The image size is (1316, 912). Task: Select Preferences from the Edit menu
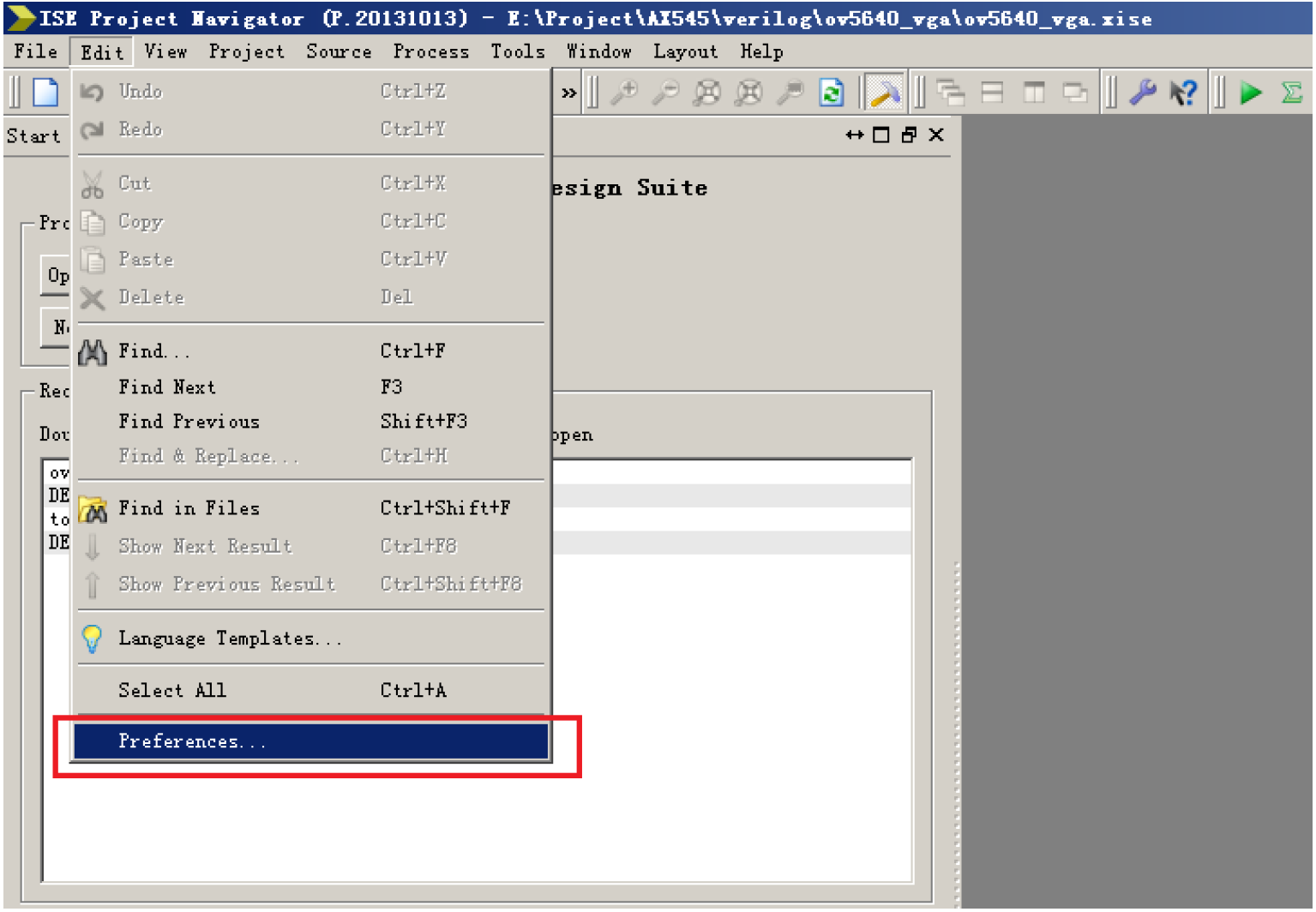click(190, 741)
